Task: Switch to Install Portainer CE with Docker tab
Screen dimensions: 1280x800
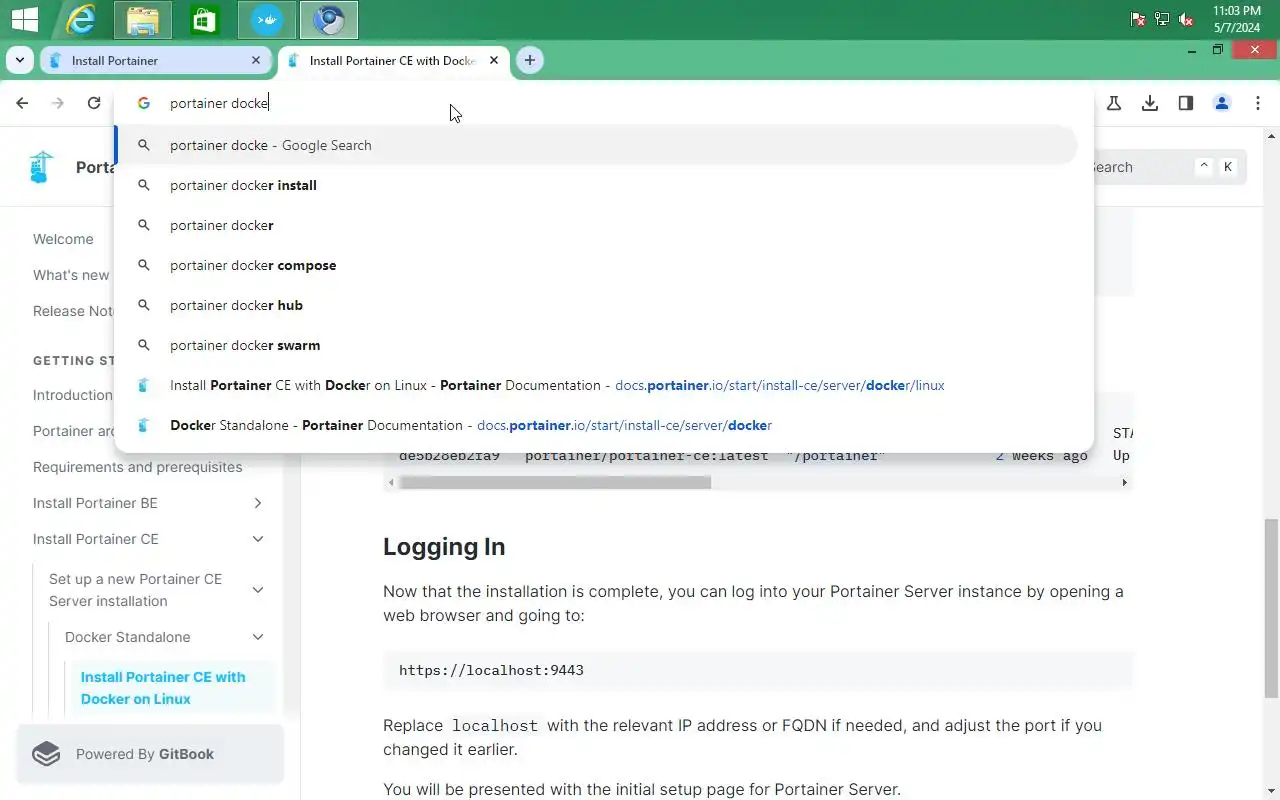Action: coord(393,60)
